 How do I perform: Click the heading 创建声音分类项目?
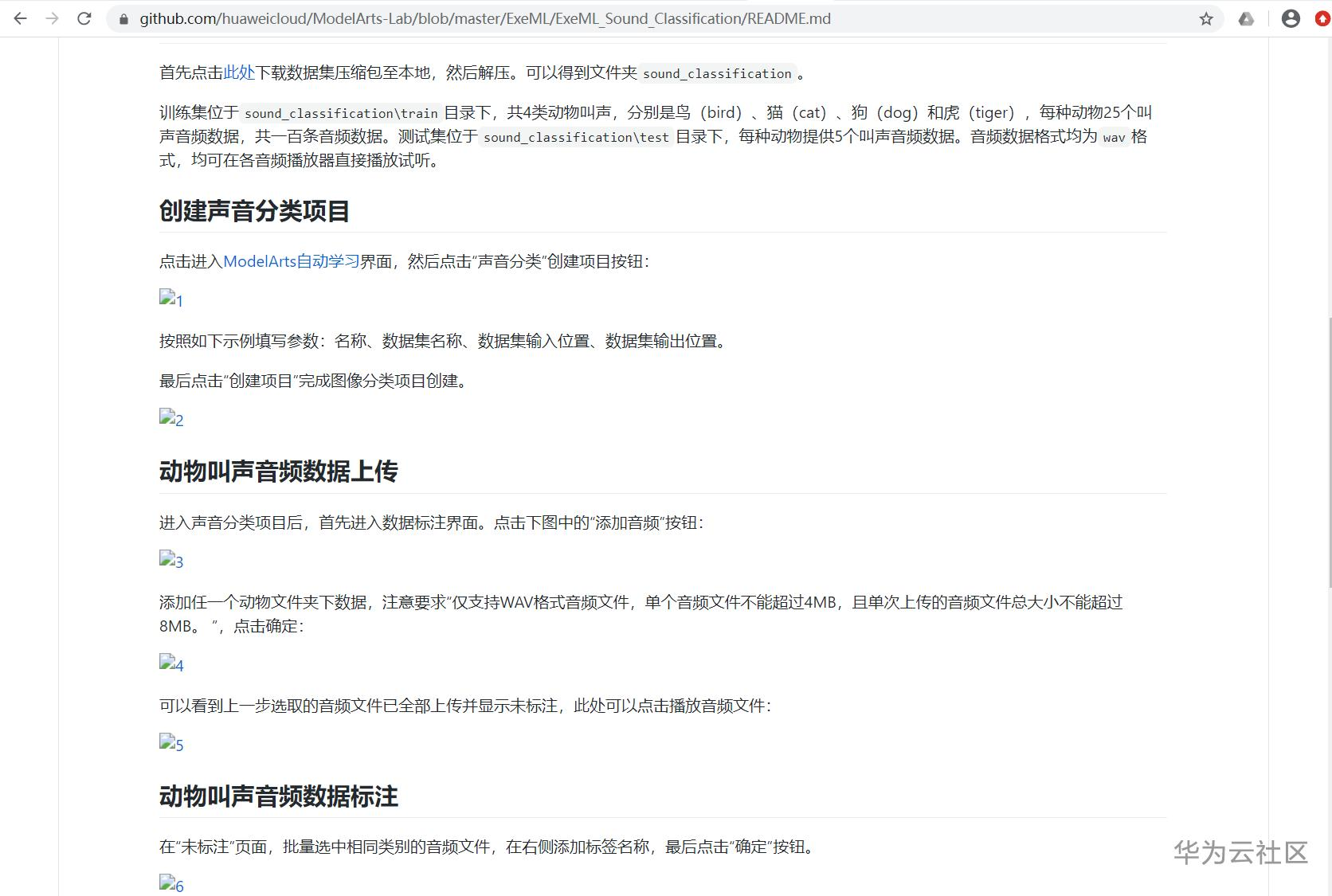click(255, 211)
